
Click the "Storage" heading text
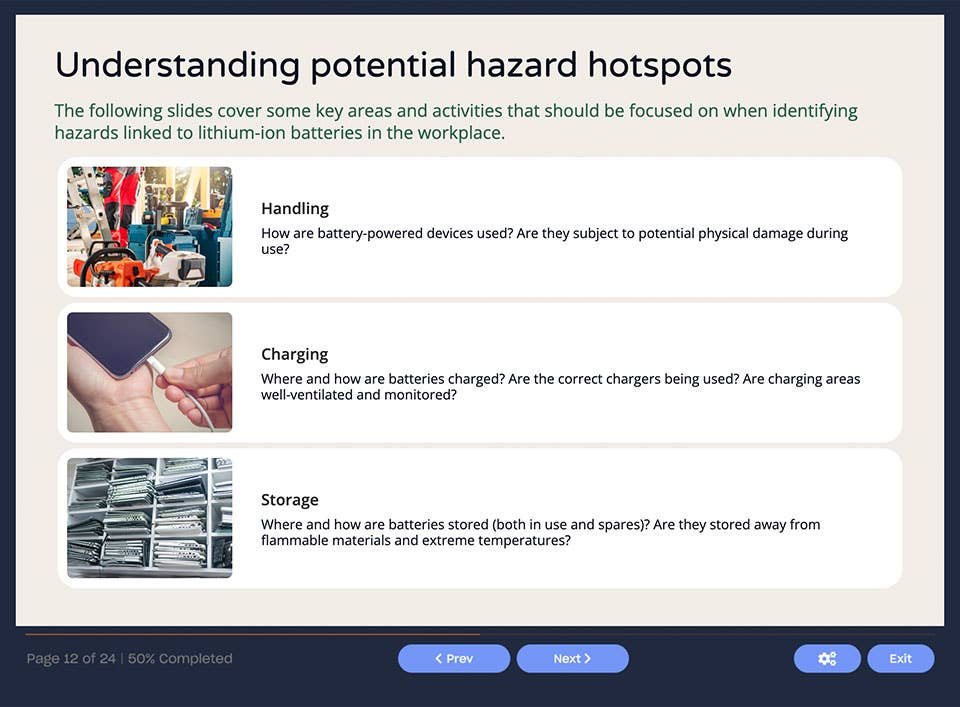click(x=290, y=499)
